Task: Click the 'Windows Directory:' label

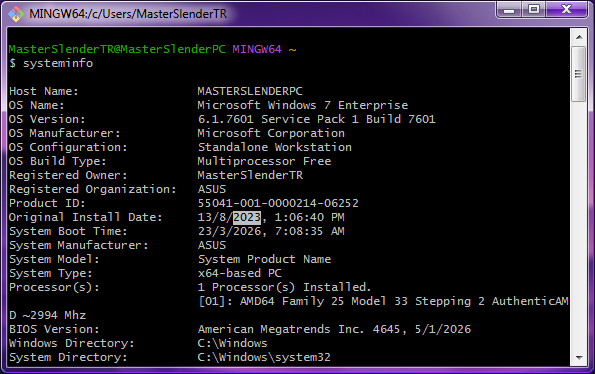Action: [72, 343]
